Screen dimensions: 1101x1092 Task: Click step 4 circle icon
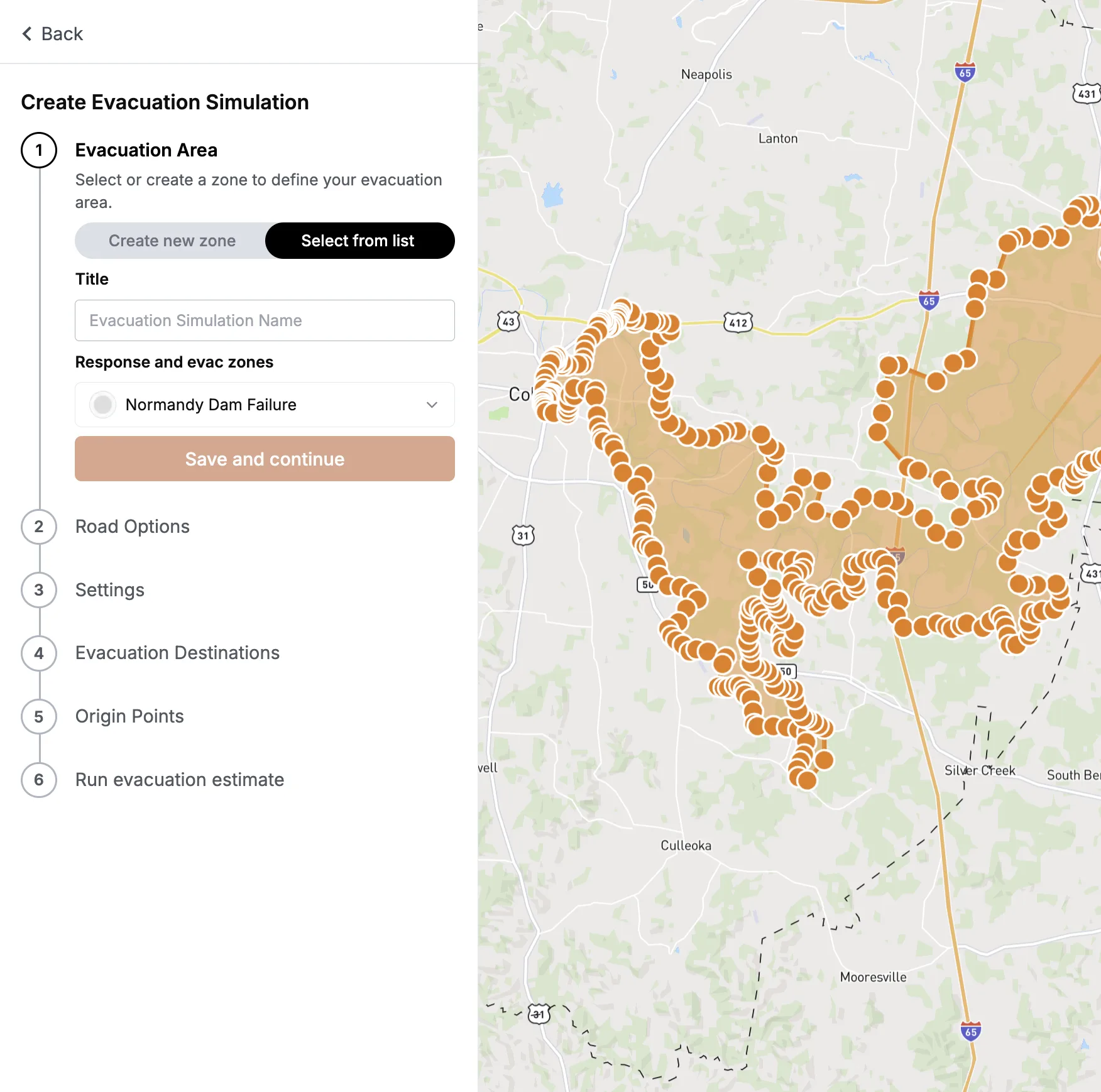39,653
